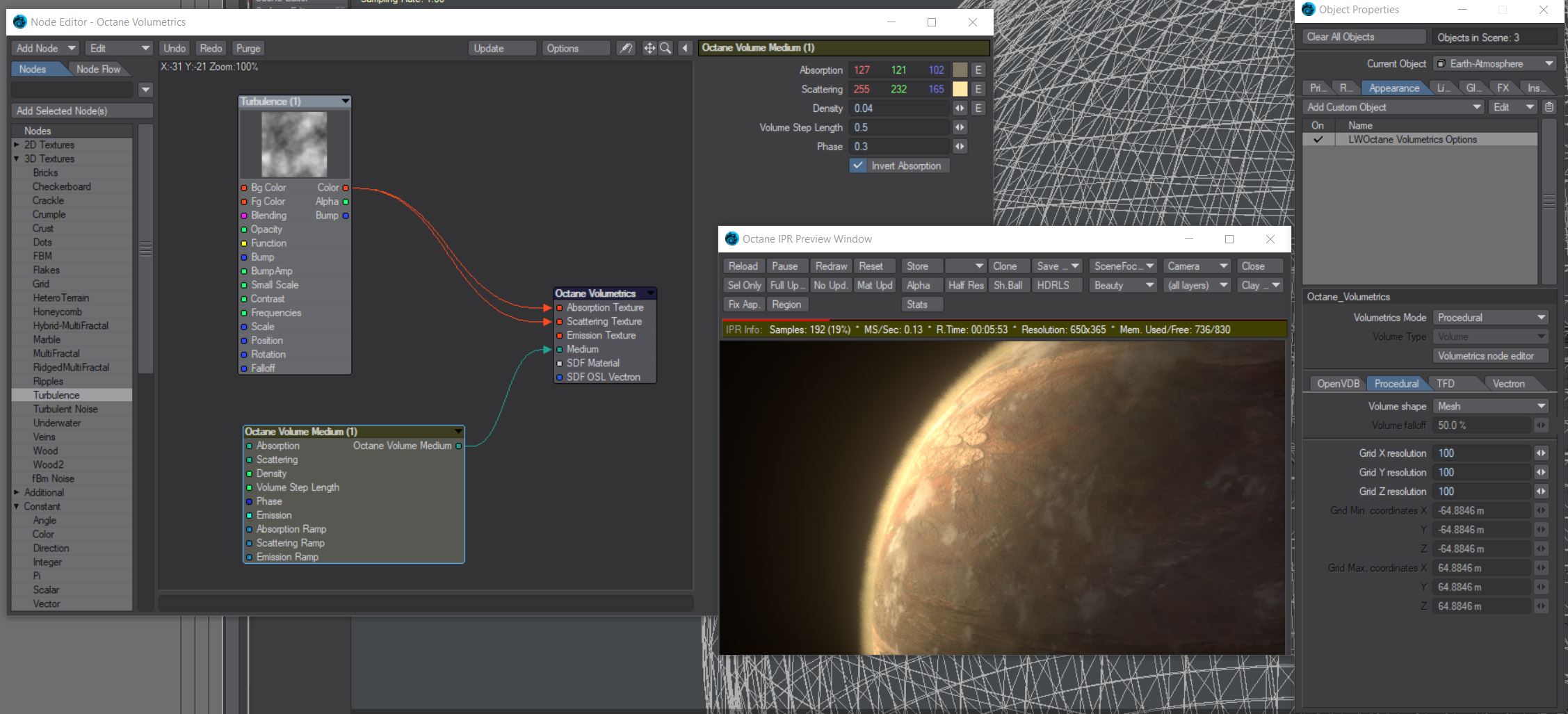Image resolution: width=1568 pixels, height=714 pixels.
Task: Open the Add Custom Object dropdown
Action: click(x=1393, y=107)
